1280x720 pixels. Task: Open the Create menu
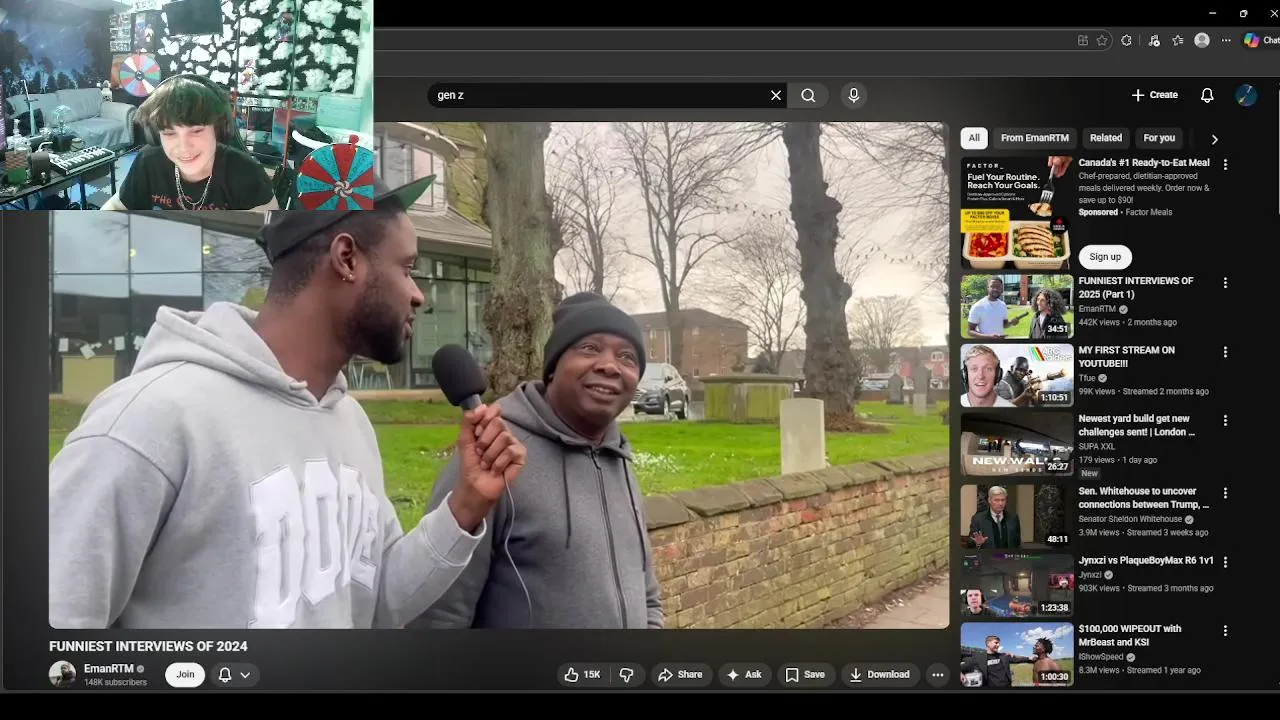click(1155, 95)
